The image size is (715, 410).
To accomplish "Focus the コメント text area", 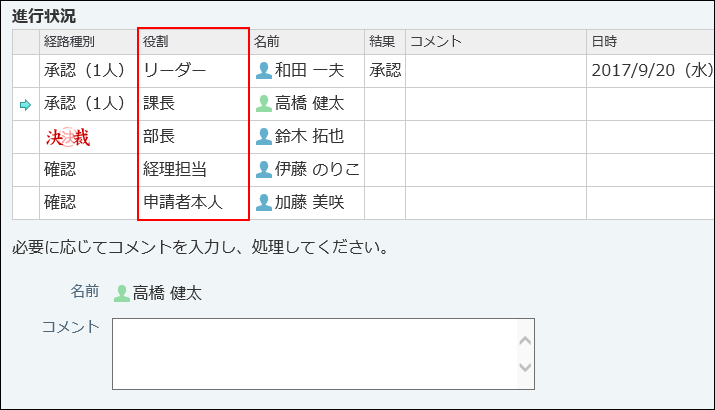I will (313, 353).
